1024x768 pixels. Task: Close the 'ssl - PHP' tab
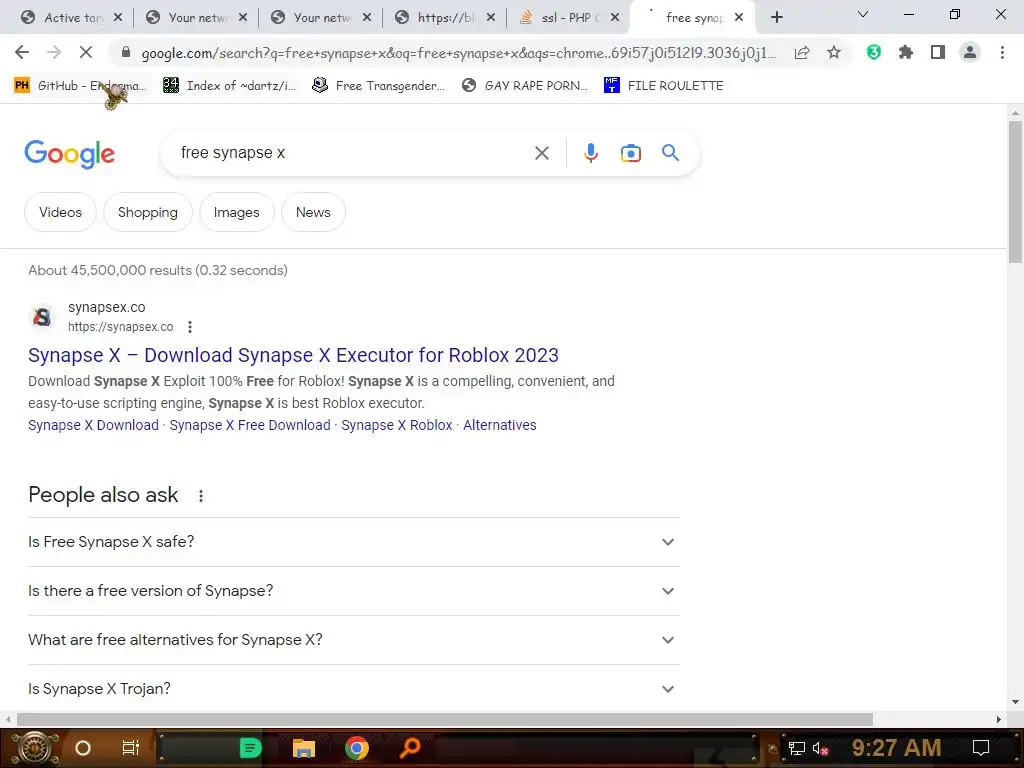(x=615, y=18)
